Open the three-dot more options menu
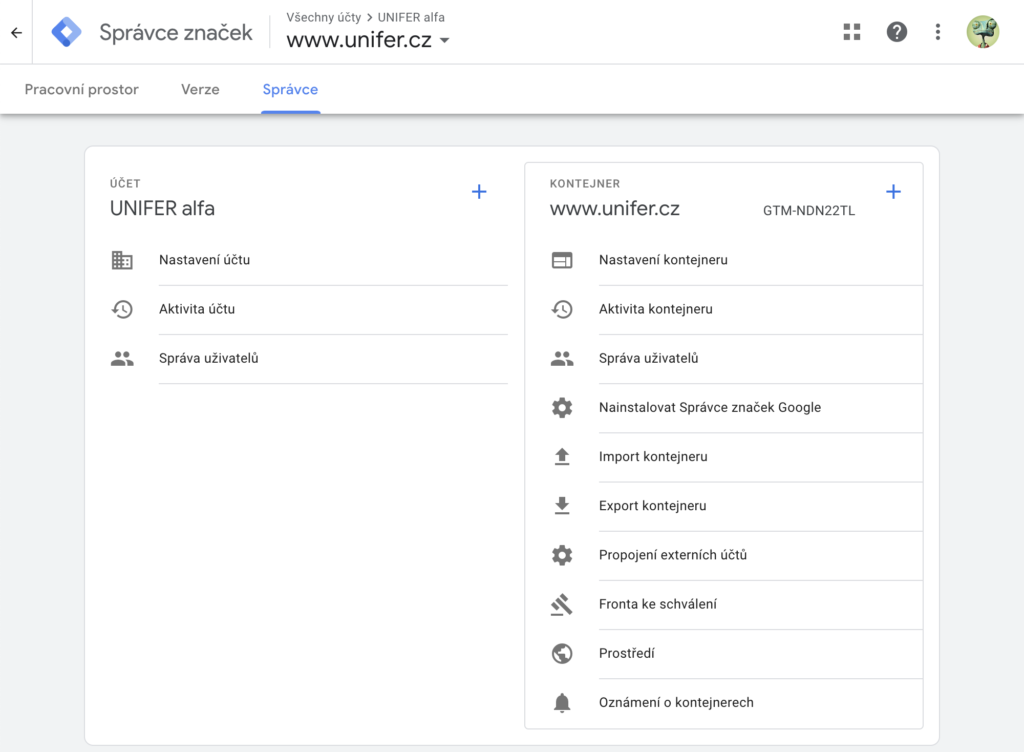Image resolution: width=1024 pixels, height=752 pixels. point(937,32)
